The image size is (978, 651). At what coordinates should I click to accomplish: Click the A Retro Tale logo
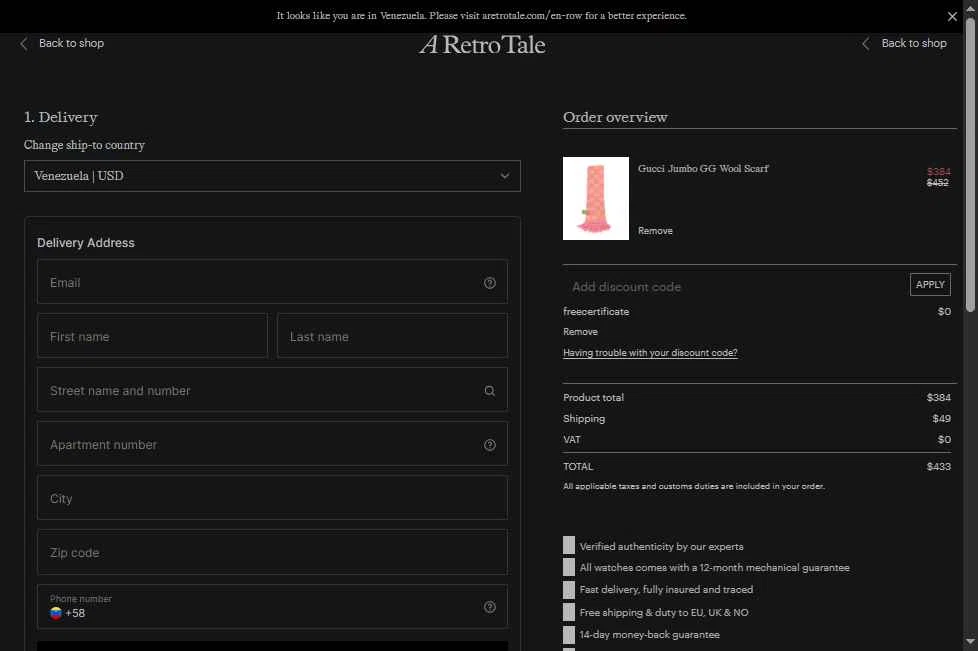(x=483, y=44)
